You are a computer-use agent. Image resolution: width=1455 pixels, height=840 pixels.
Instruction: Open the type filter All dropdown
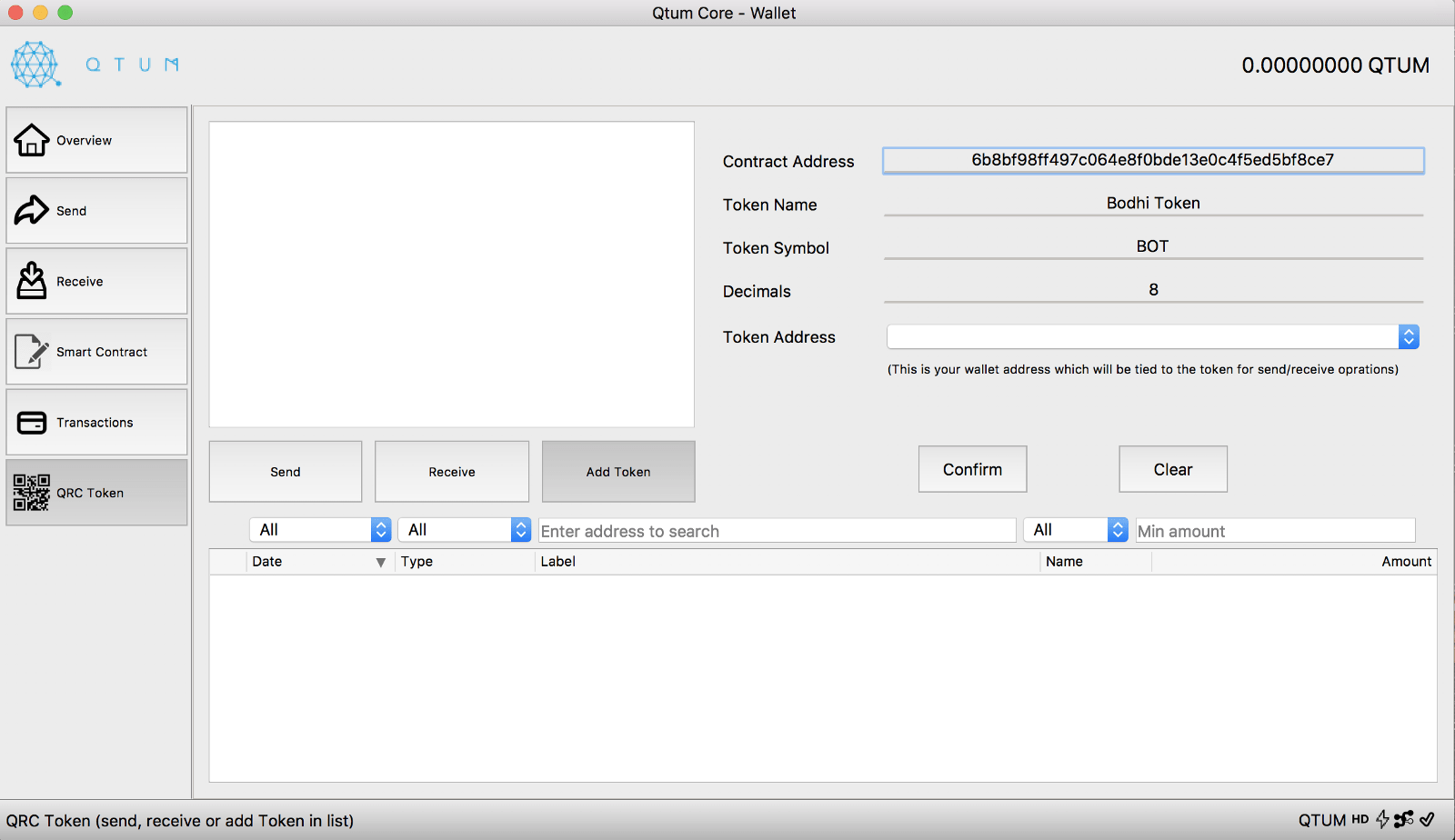(x=465, y=530)
